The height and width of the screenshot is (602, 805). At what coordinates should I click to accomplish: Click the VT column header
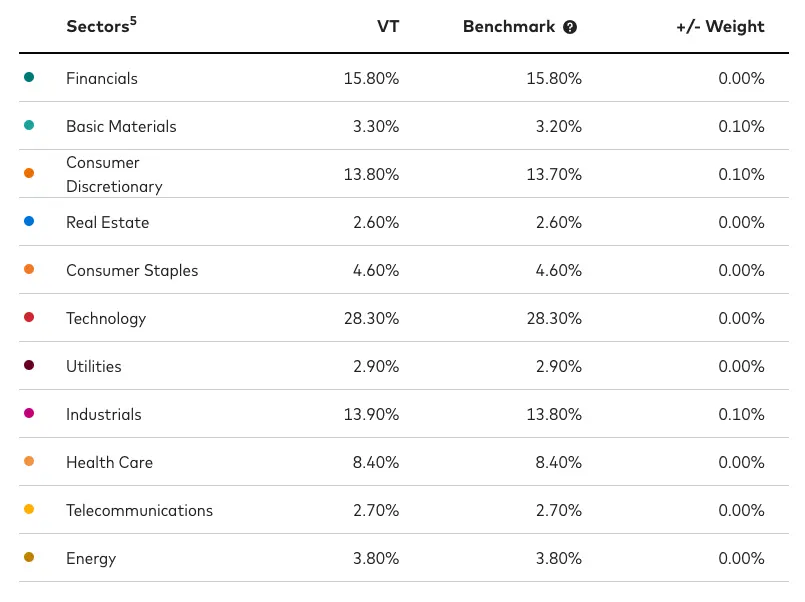[x=387, y=27]
